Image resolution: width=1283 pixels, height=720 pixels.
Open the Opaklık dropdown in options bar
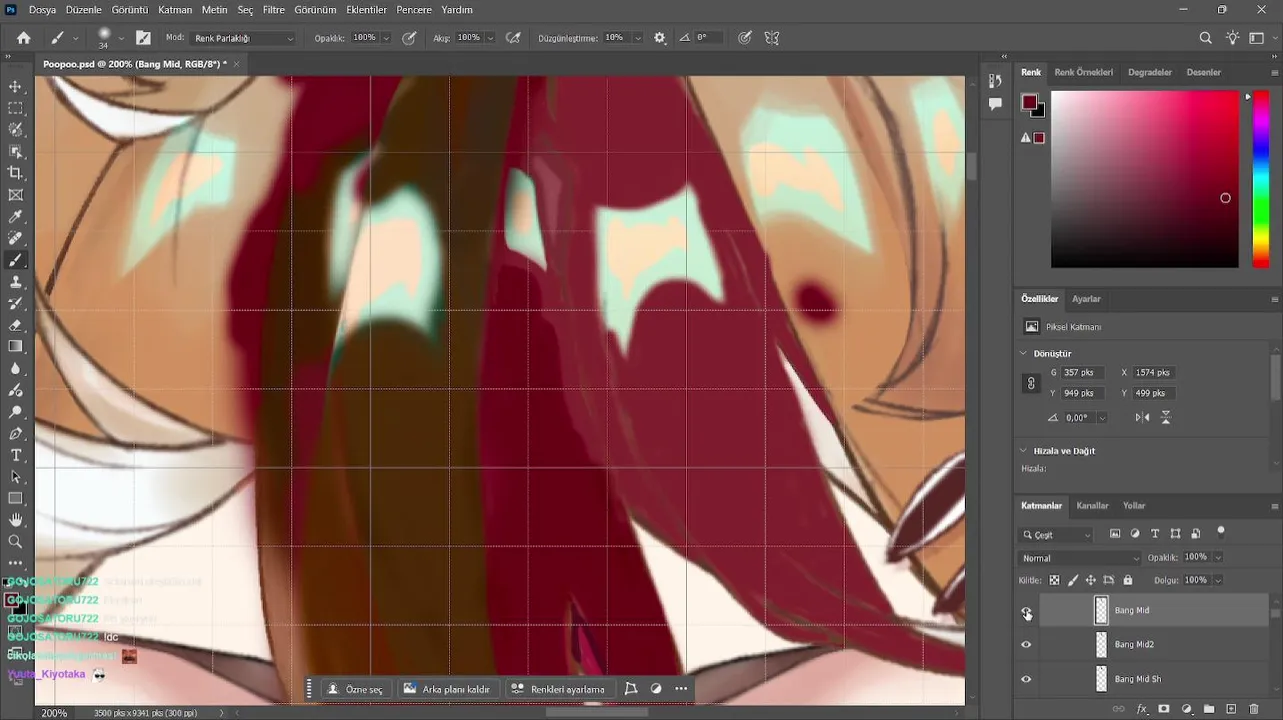(385, 38)
